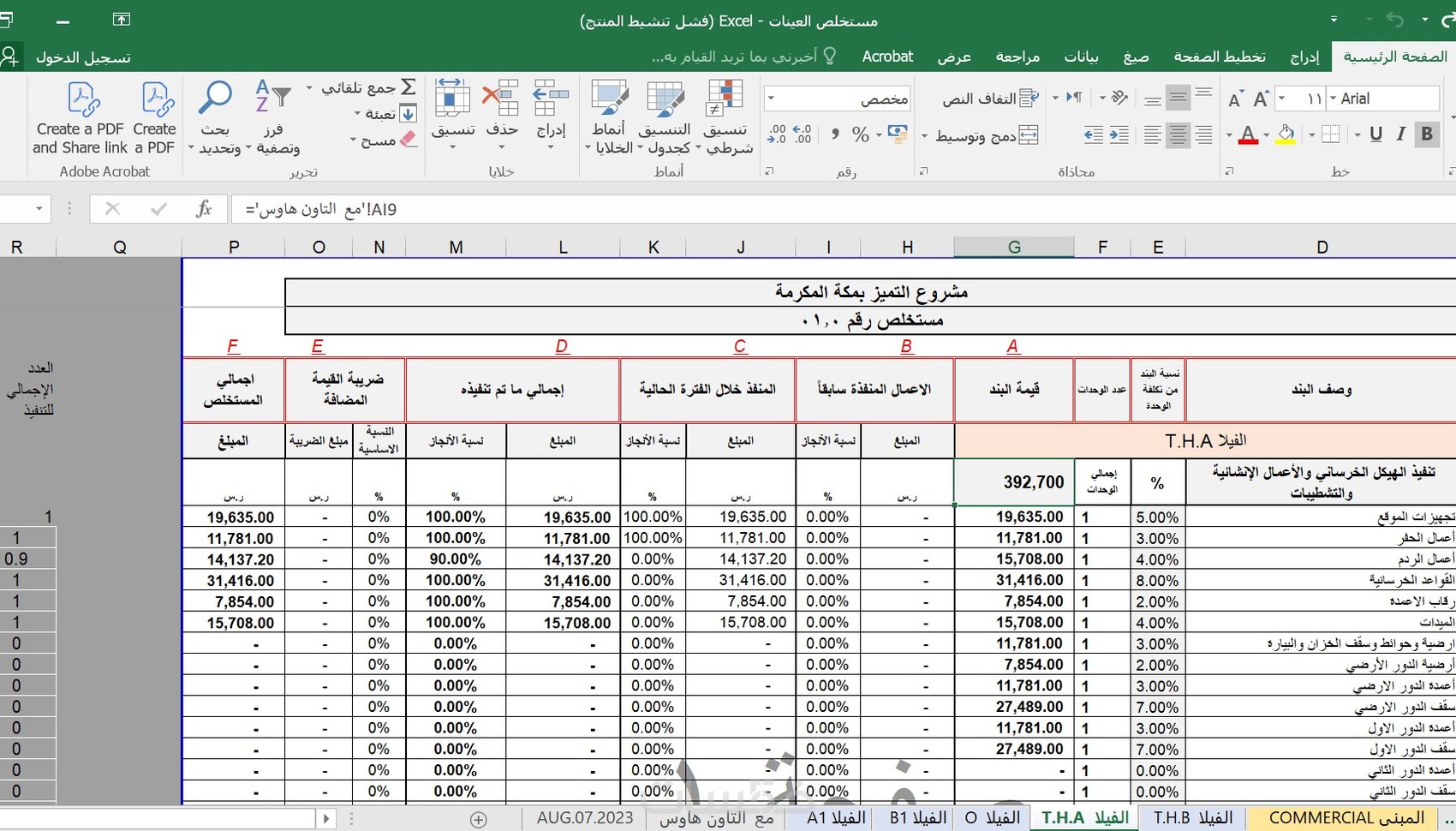Expand the Arial font name dropdown
Screen dimensions: 1456x831
coord(1333,99)
